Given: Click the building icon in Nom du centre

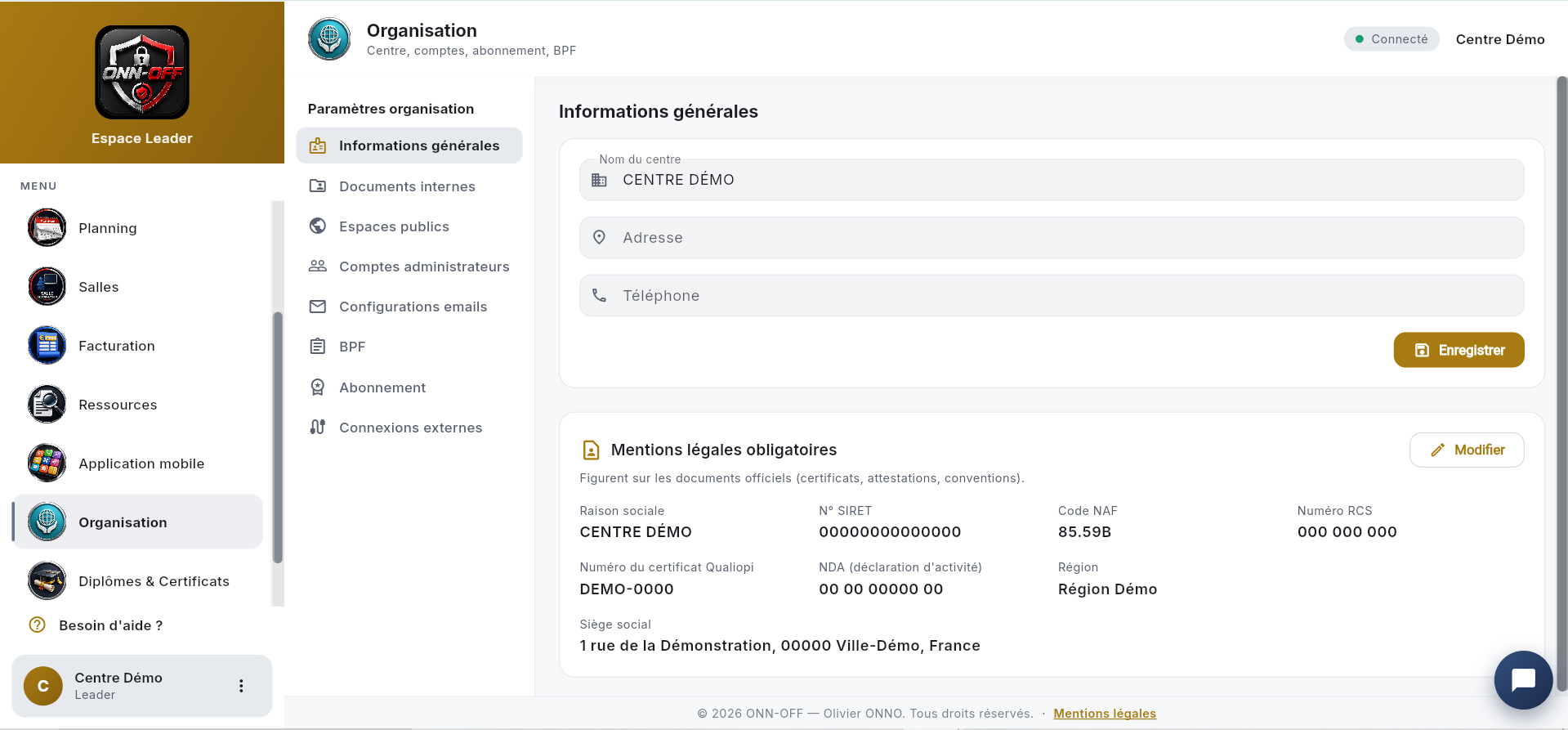Looking at the screenshot, I should coord(599,180).
